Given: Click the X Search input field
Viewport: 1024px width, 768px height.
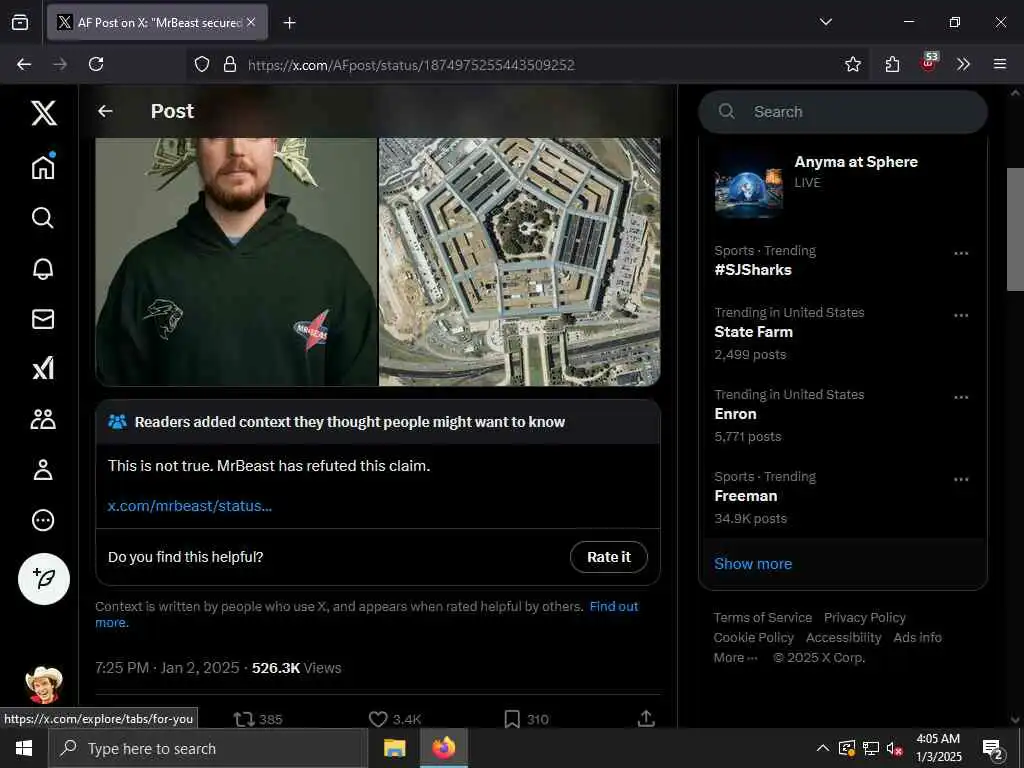Looking at the screenshot, I should tap(843, 112).
